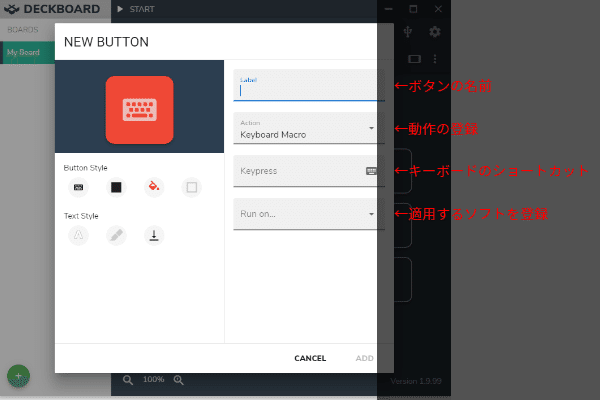
Task: Zoom out with the left magnifier icon
Action: click(128, 380)
